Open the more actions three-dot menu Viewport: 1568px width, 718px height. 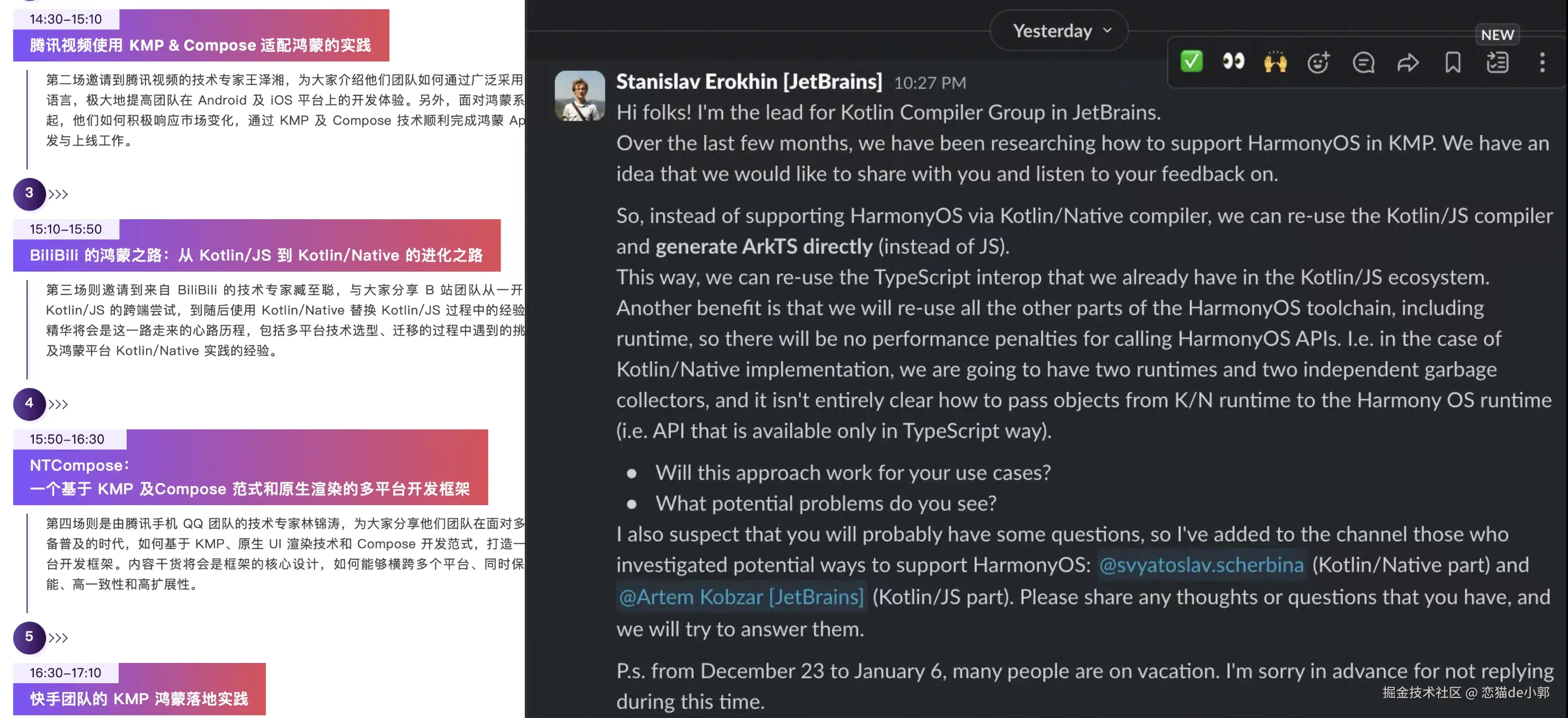click(x=1543, y=62)
